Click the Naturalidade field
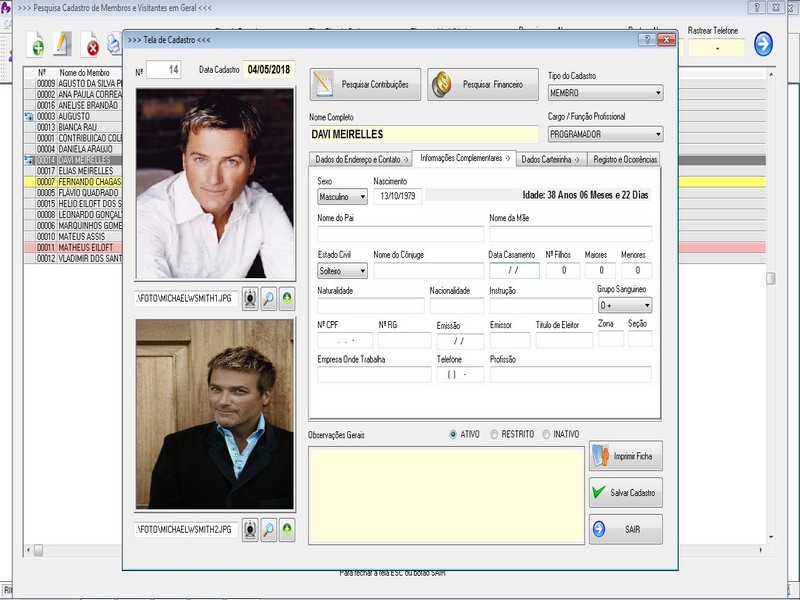 click(x=371, y=306)
